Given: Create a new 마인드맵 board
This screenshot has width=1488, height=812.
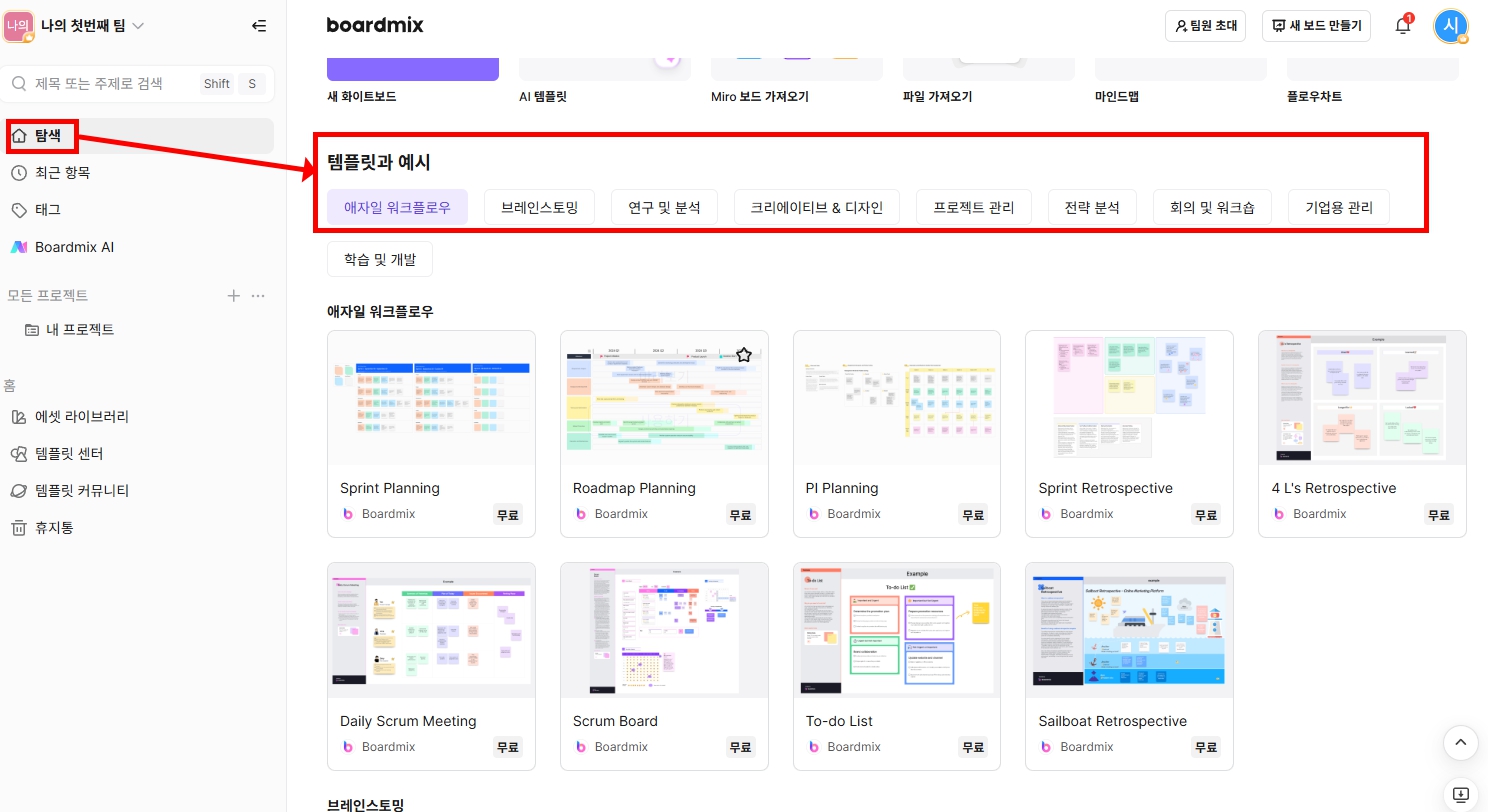Looking at the screenshot, I should tap(1180, 65).
